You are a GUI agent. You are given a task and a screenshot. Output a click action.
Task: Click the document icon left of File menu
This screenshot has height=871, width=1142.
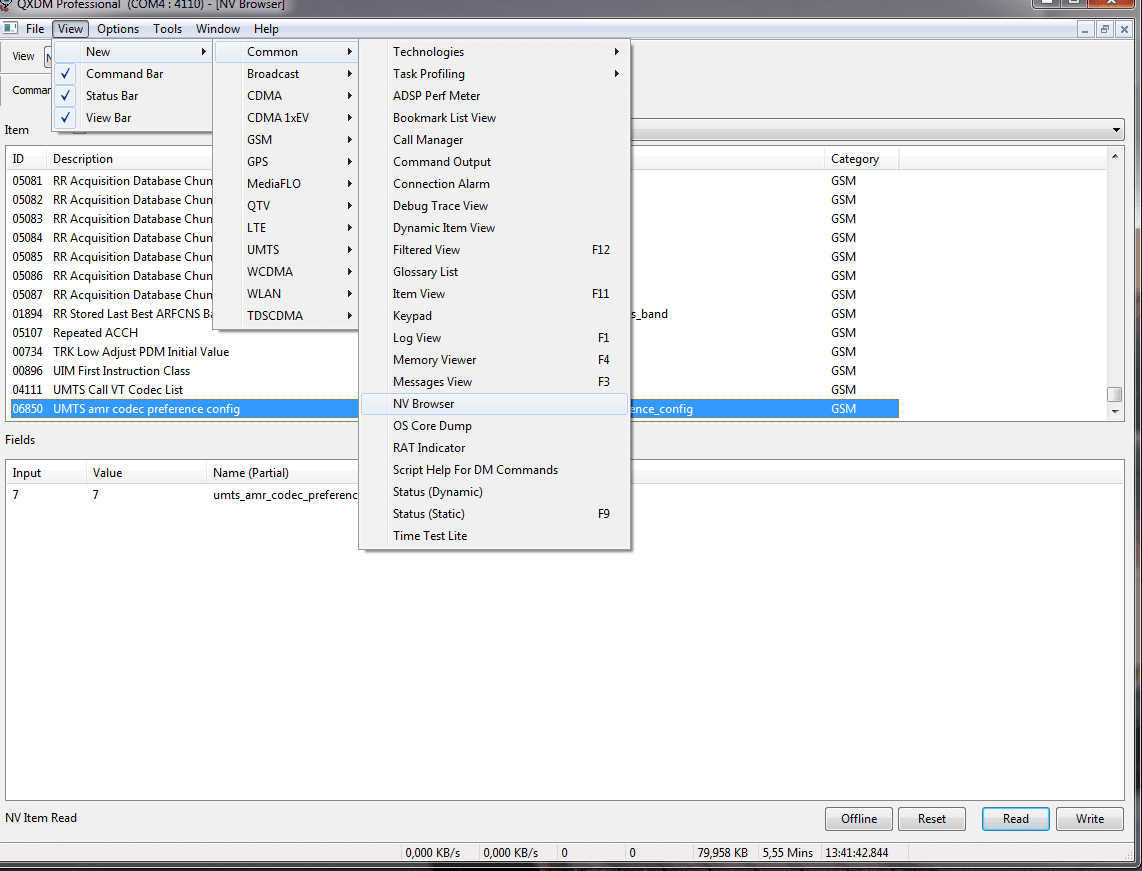click(x=10, y=28)
